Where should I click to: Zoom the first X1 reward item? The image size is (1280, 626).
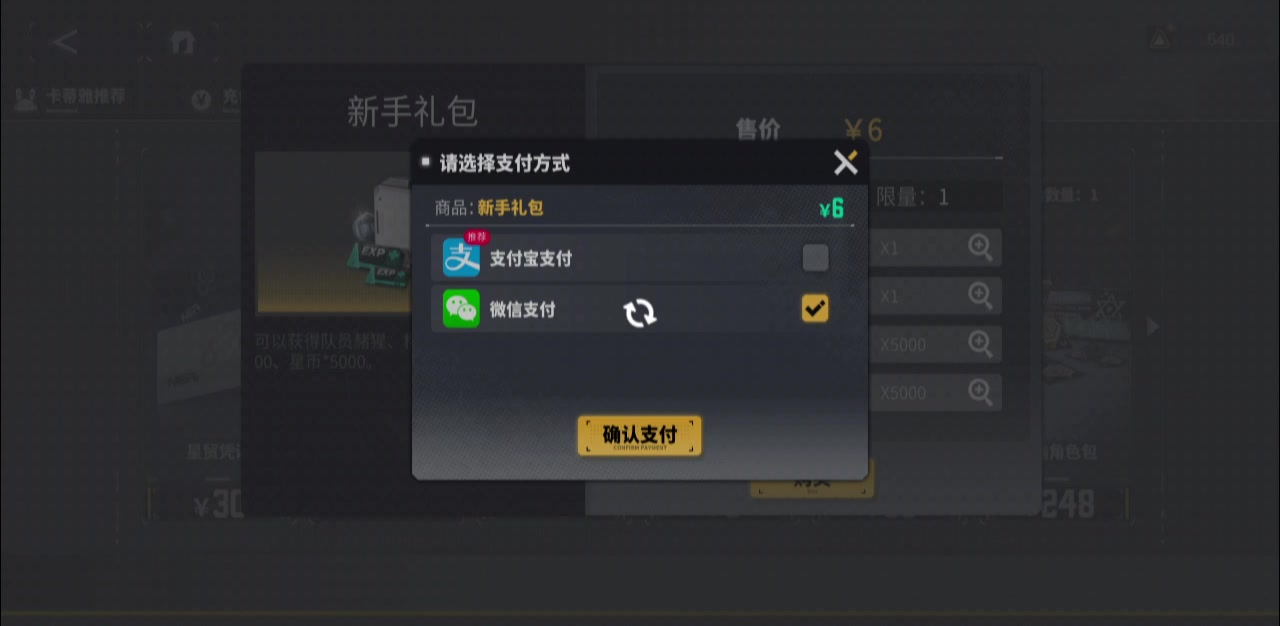point(980,247)
